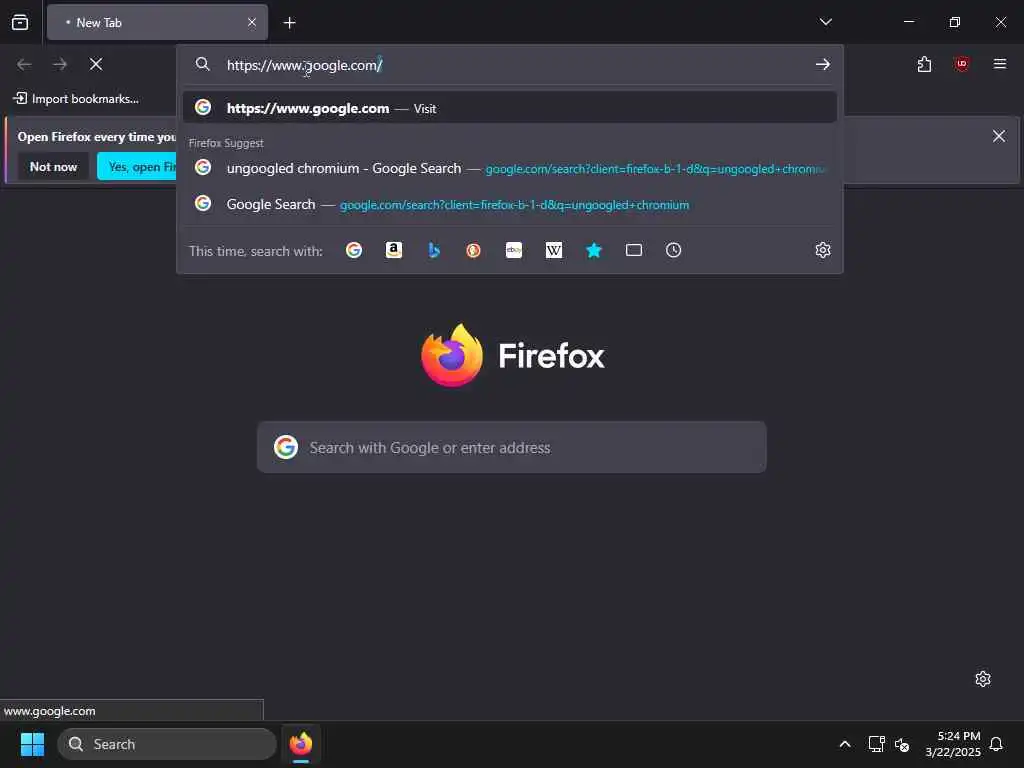This screenshot has height=768, width=1024.
Task: Select ungoogled chromium - Google Search suggestion
Action: coord(509,168)
